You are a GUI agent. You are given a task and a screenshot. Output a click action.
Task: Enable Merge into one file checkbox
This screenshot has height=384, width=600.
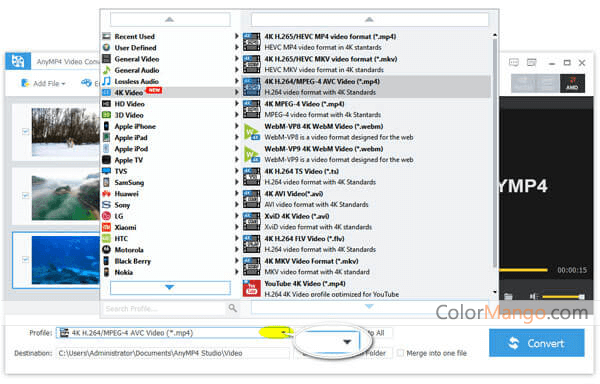pyautogui.click(x=400, y=353)
